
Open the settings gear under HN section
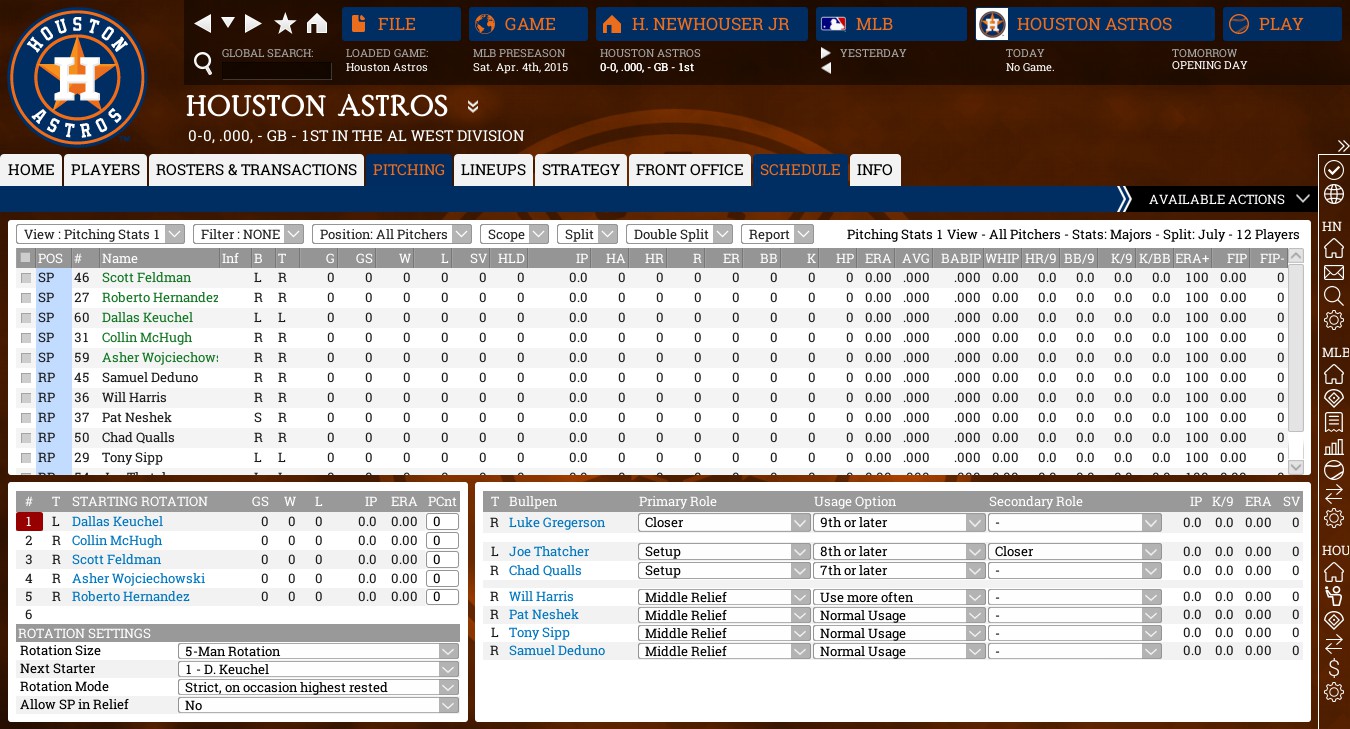coord(1333,320)
